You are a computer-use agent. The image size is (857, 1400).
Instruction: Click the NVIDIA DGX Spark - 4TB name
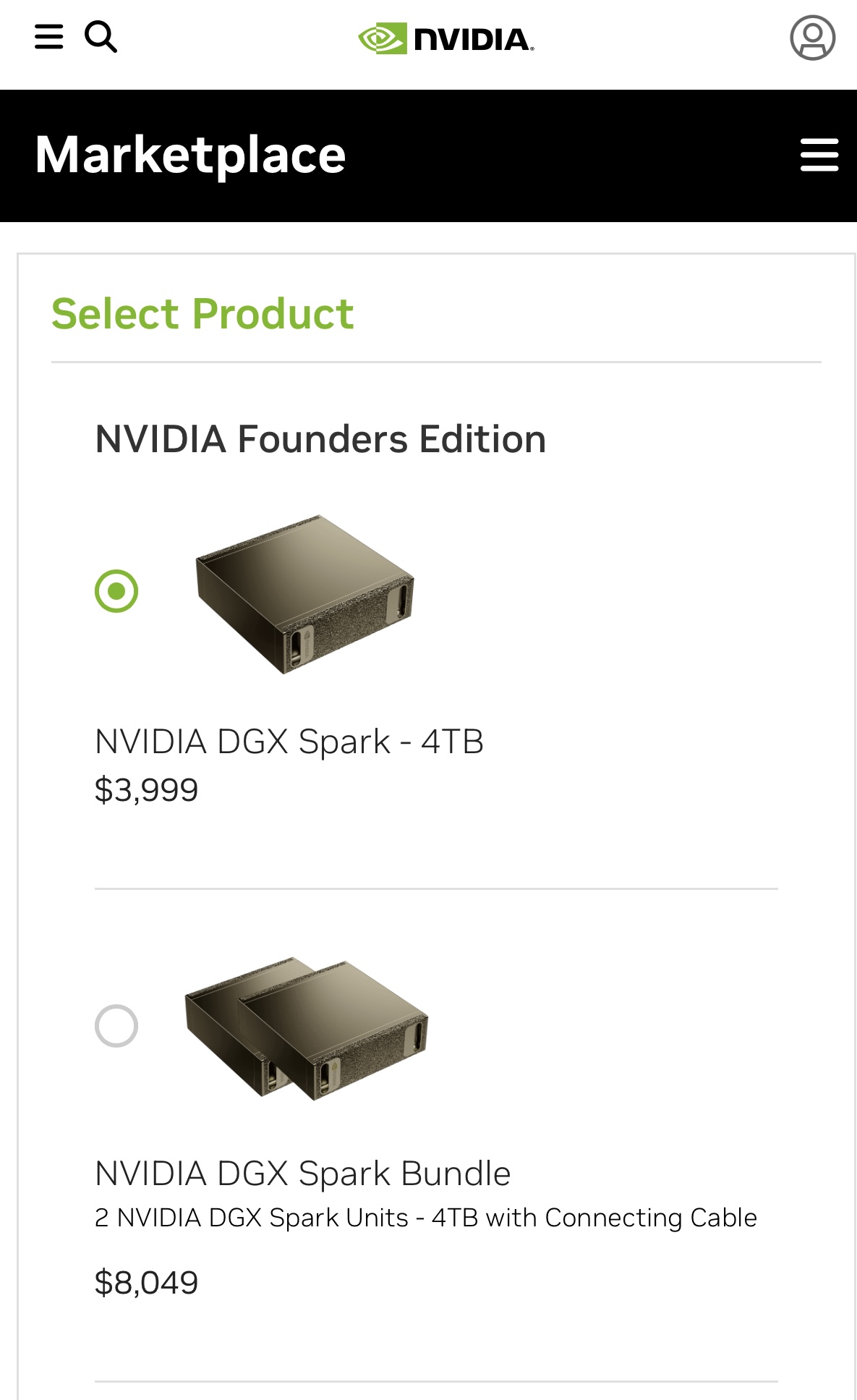click(x=289, y=742)
